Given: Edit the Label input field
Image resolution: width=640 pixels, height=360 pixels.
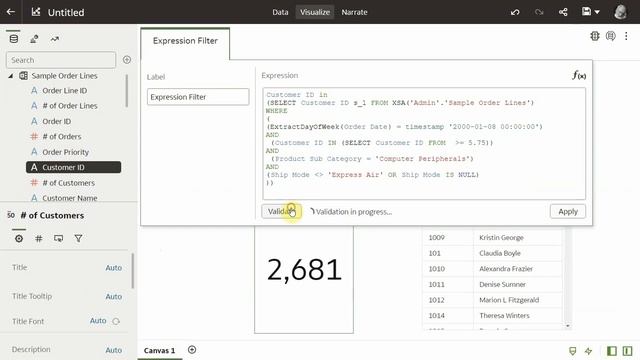Looking at the screenshot, I should [198, 97].
